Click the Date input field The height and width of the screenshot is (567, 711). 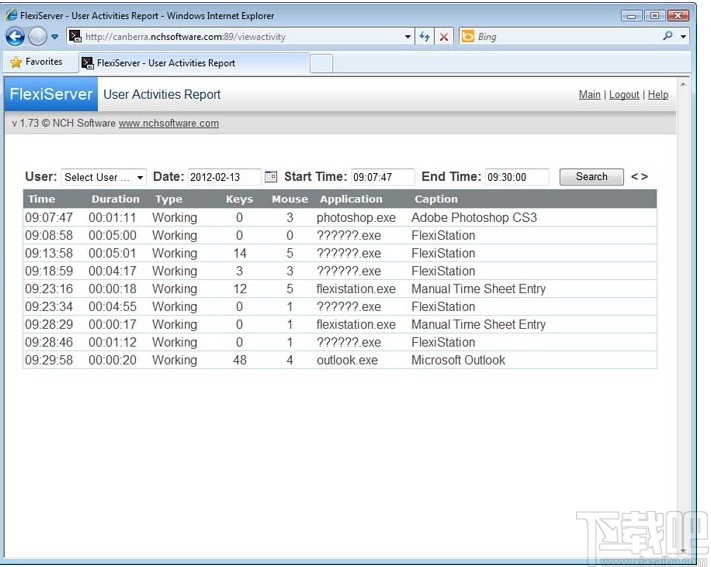[x=224, y=177]
